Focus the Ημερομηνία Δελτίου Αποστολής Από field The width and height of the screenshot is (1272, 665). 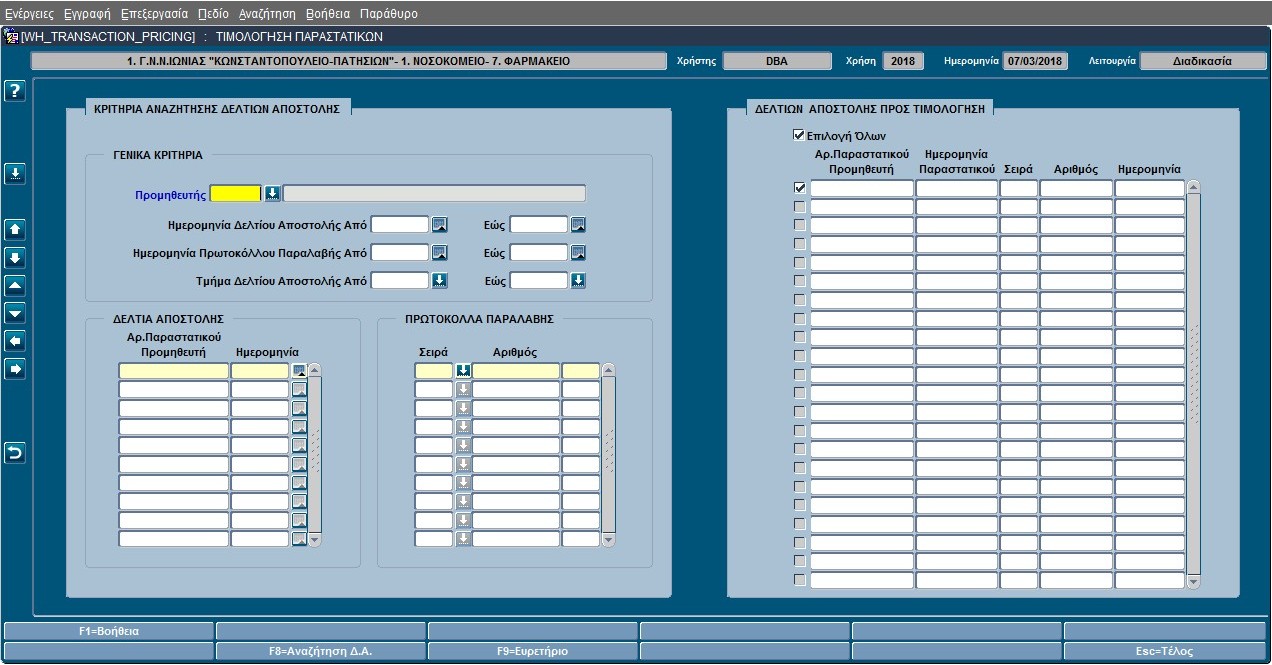click(400, 225)
